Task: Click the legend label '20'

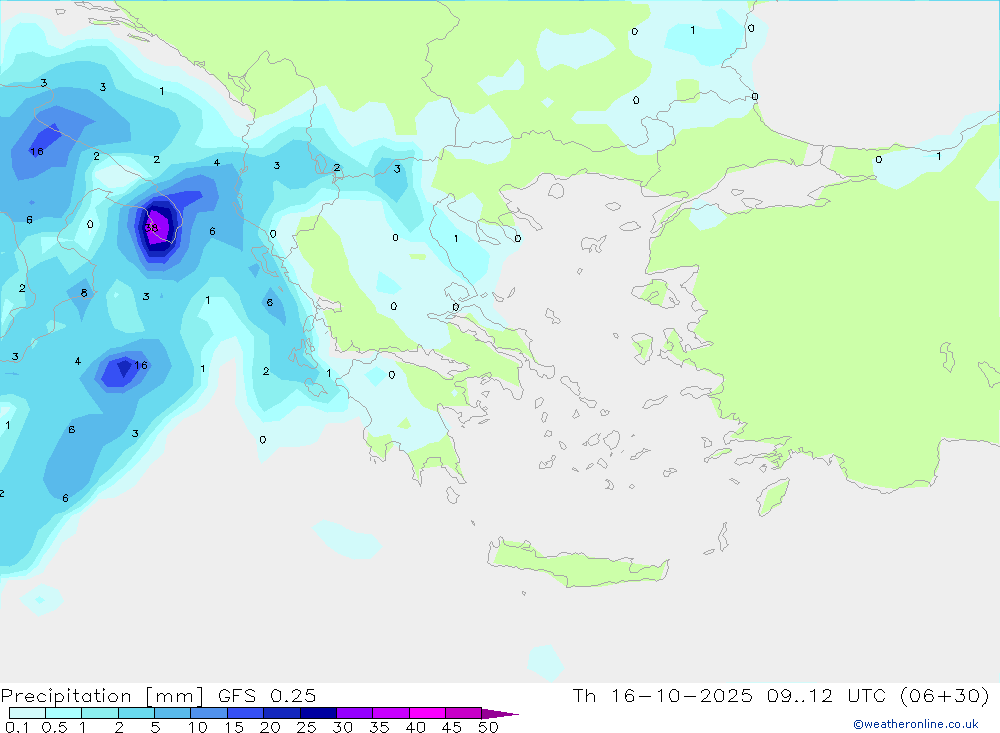Action: point(270,727)
